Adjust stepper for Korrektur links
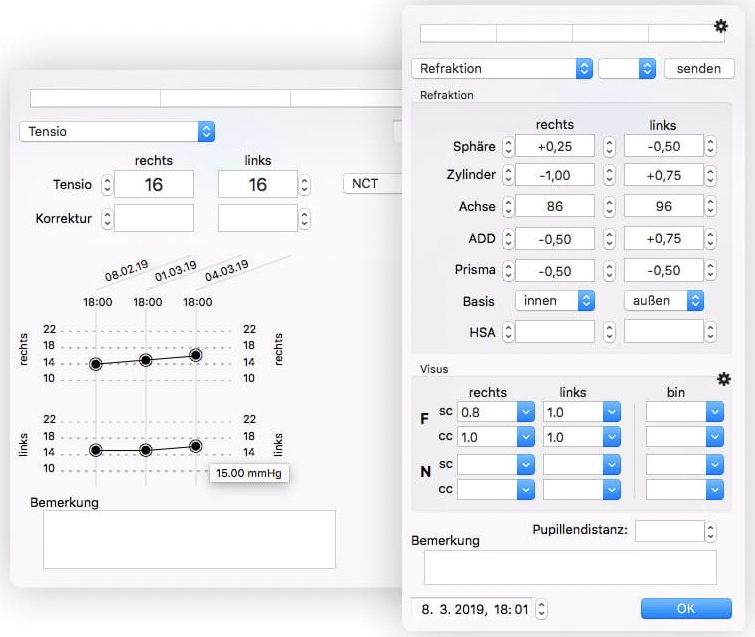The width and height of the screenshot is (755, 637). click(x=304, y=219)
